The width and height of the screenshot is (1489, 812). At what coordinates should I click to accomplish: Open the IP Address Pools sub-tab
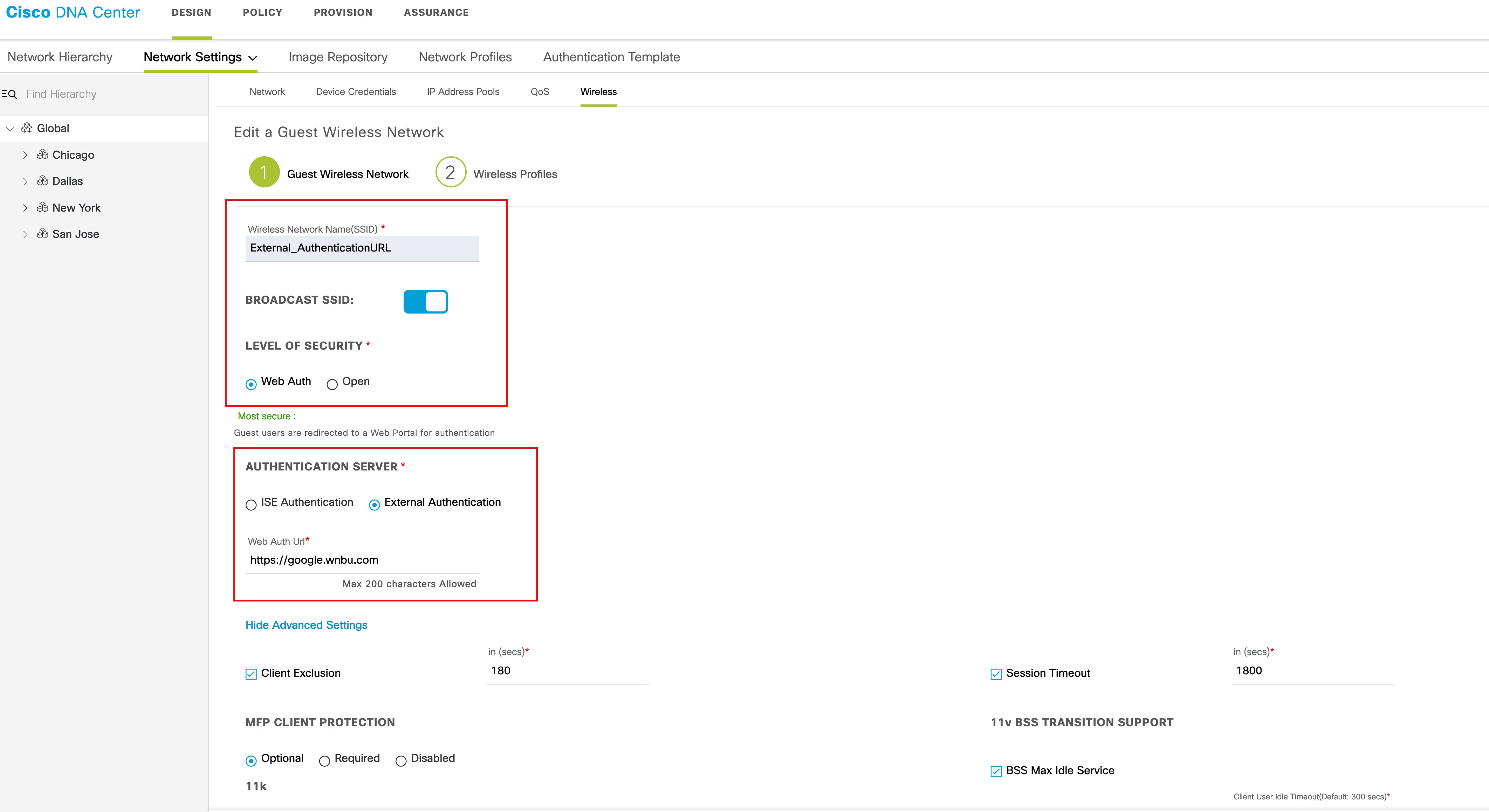tap(463, 91)
